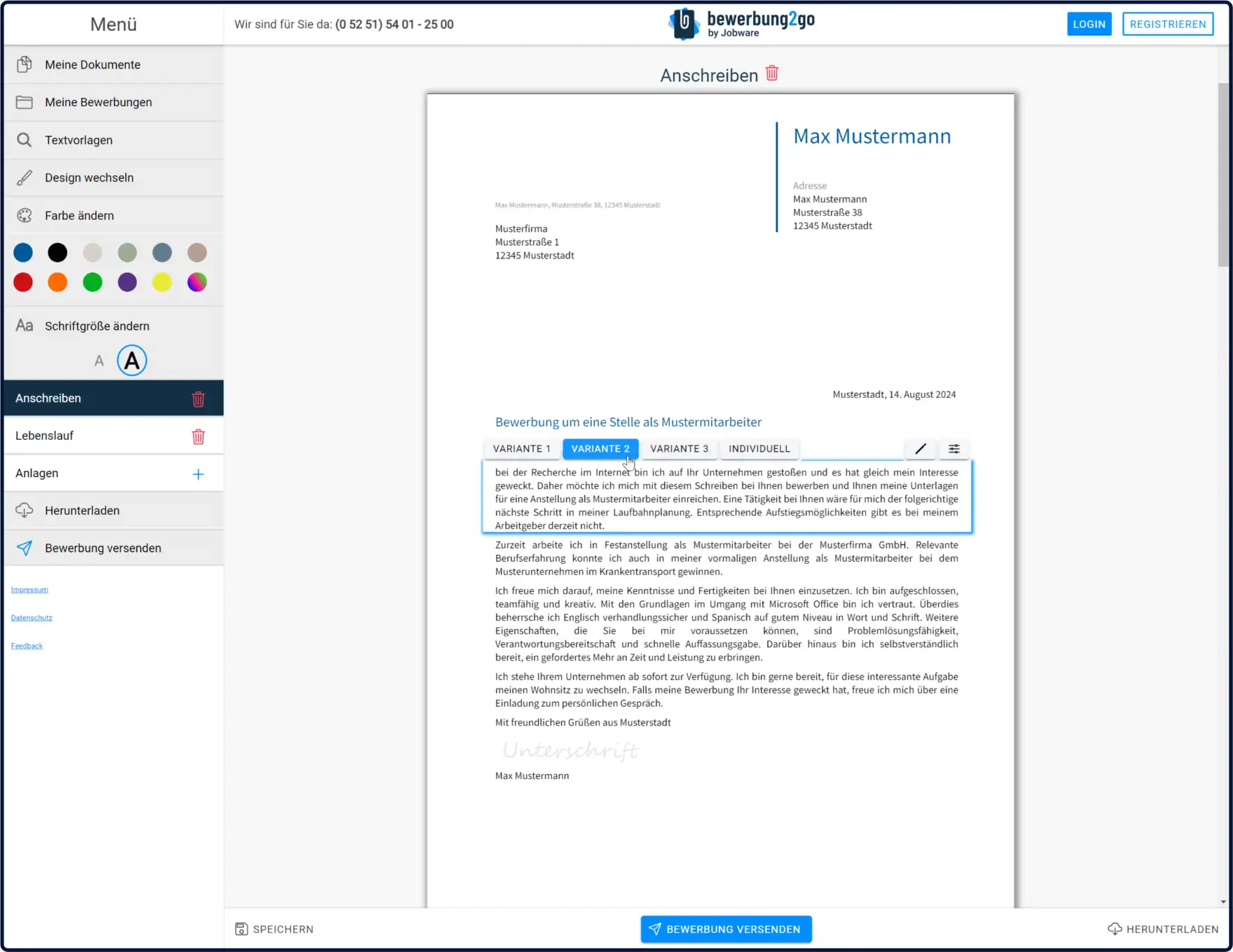This screenshot has width=1233, height=952.
Task: Click the Textvorlagen magnifier icon
Action: click(25, 140)
